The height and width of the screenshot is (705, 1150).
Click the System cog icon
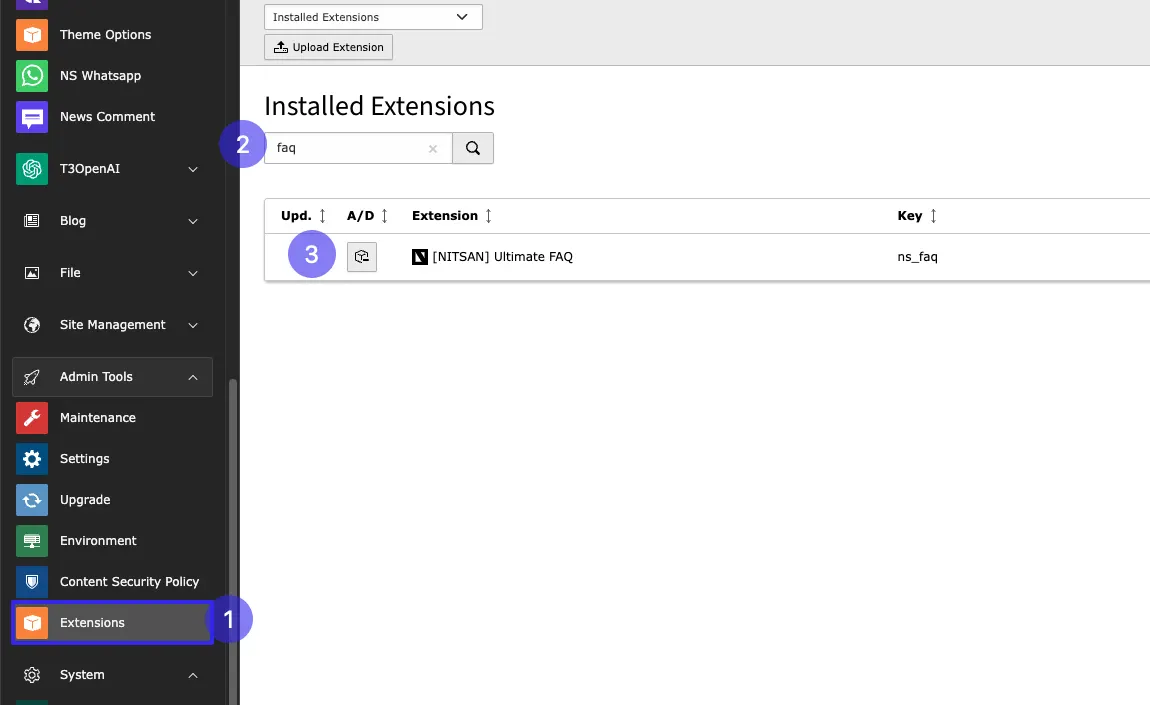tap(32, 675)
